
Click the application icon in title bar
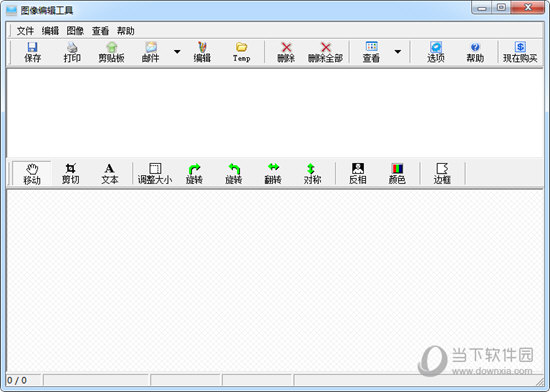11,10
